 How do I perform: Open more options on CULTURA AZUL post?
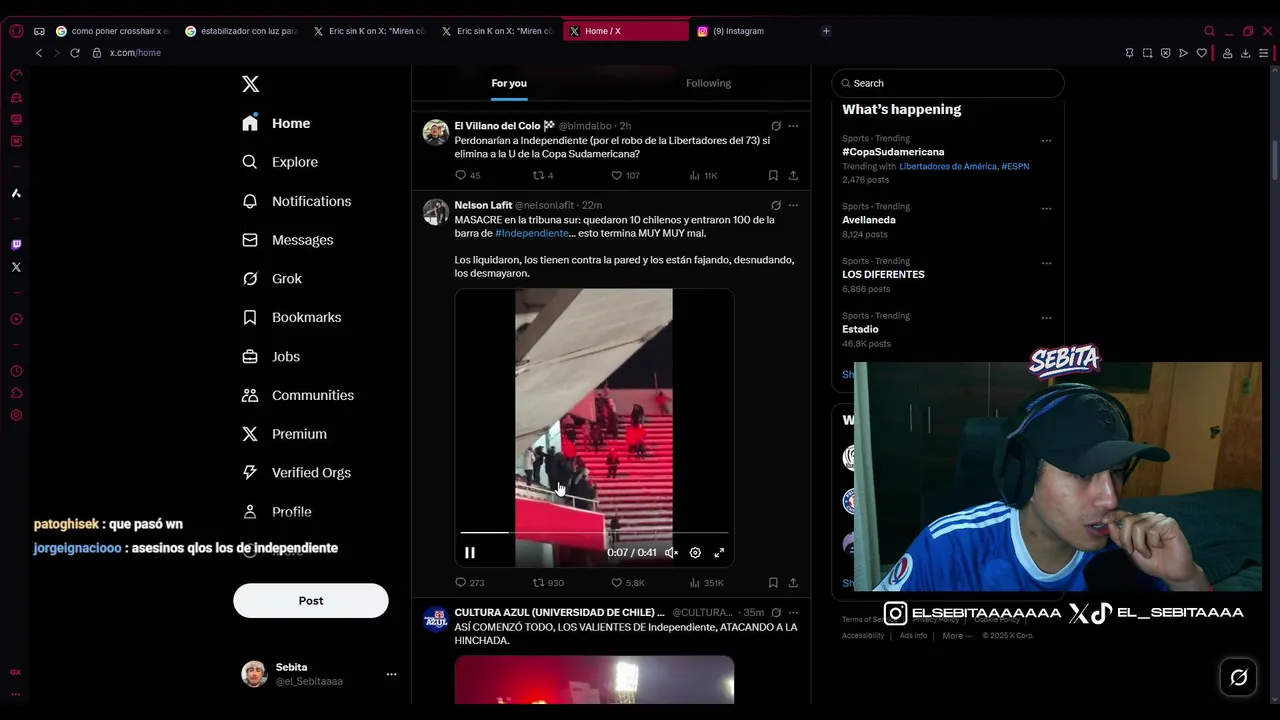[x=793, y=612]
